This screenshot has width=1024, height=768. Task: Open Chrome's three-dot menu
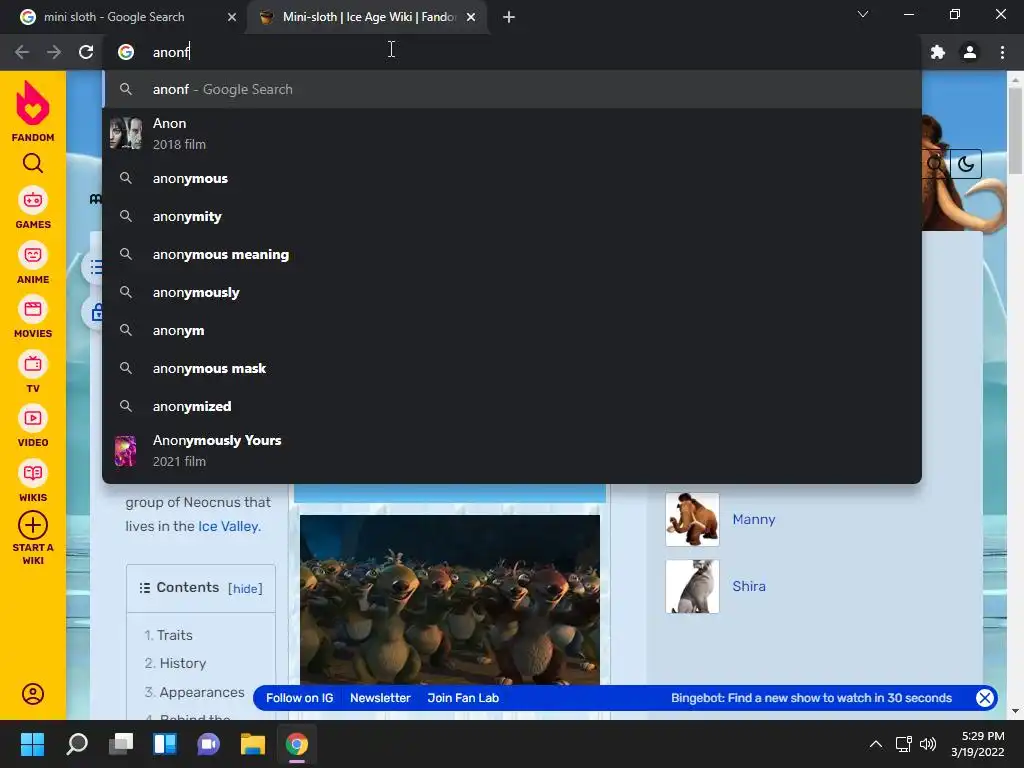(x=1002, y=52)
